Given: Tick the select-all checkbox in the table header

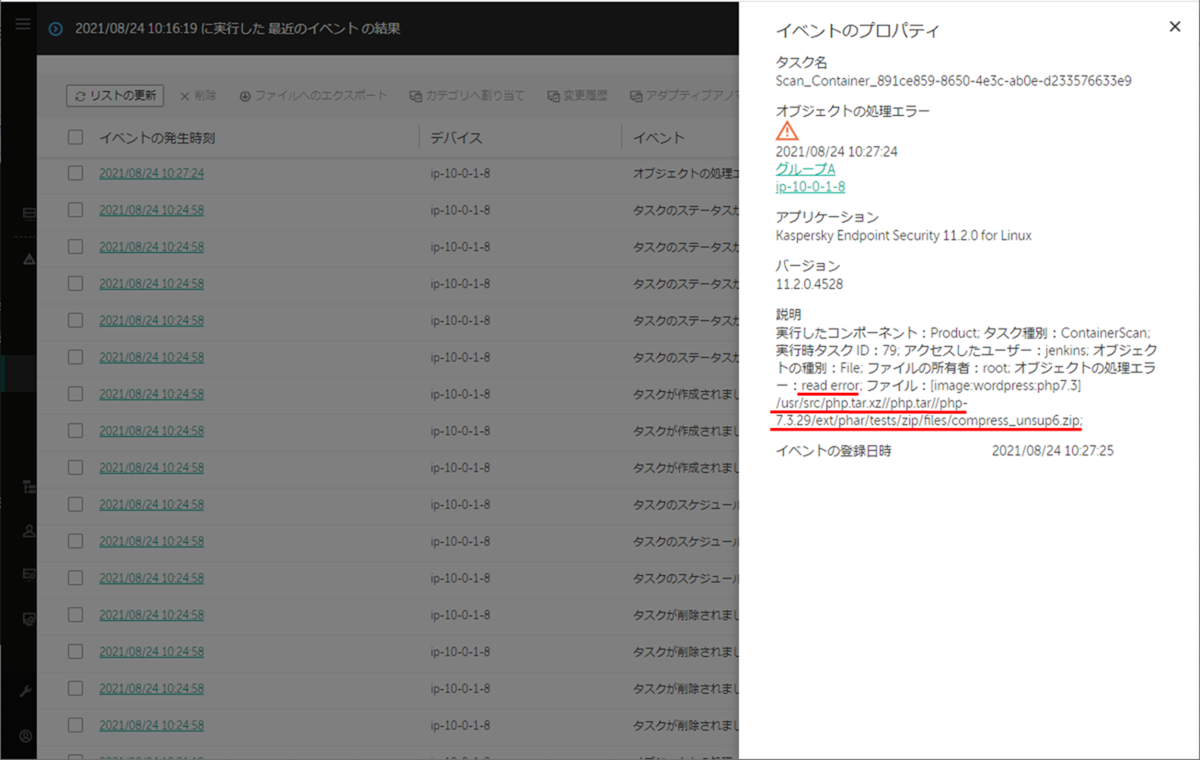Looking at the screenshot, I should coord(76,137).
